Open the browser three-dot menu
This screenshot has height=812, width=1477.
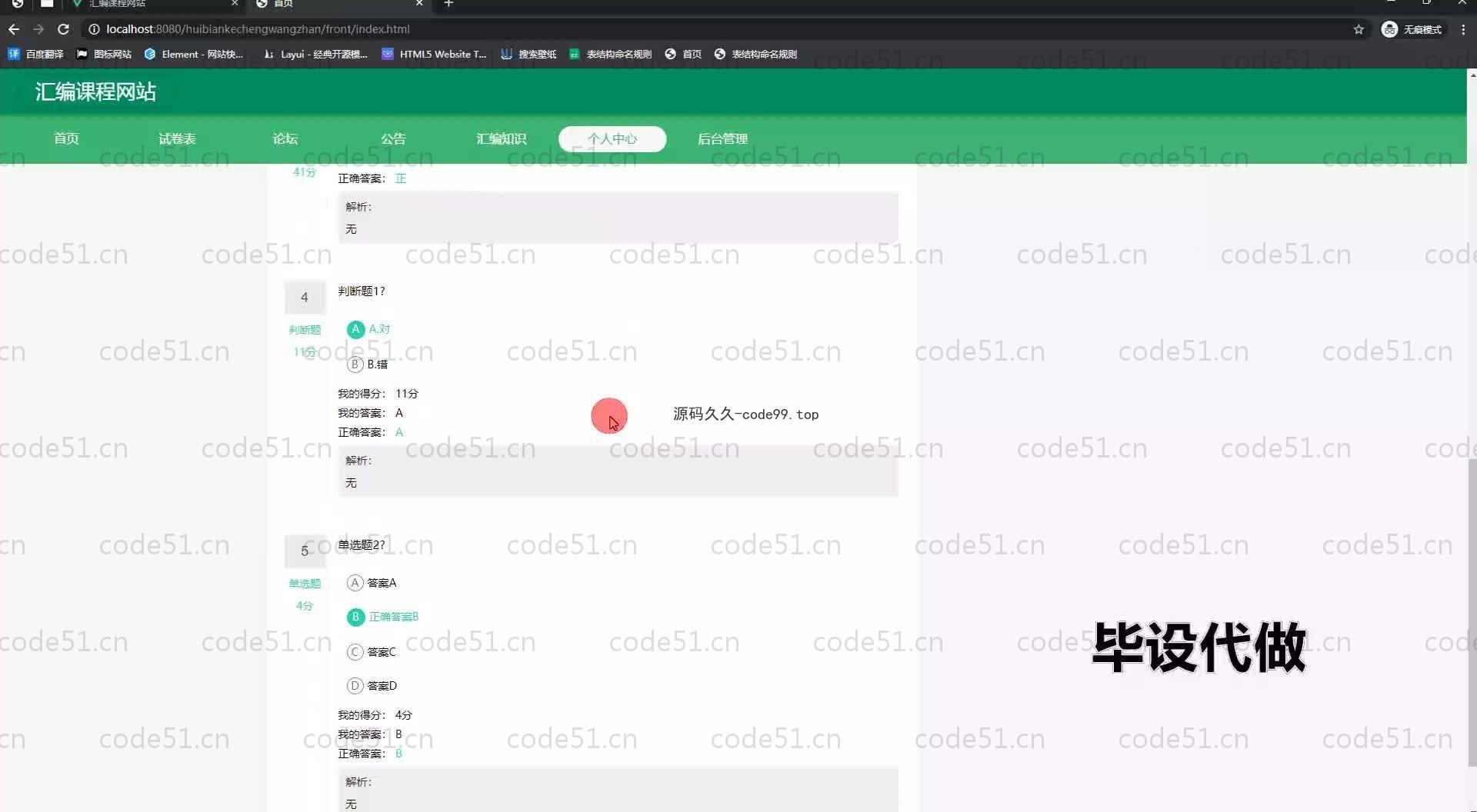point(1463,29)
